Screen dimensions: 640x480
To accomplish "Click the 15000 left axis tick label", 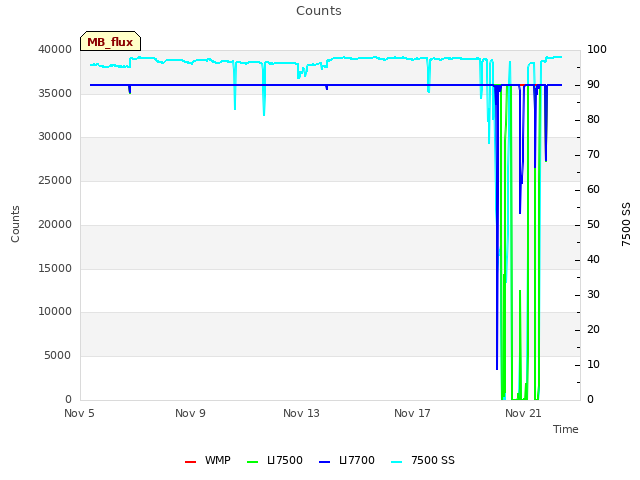I will coord(55,269).
